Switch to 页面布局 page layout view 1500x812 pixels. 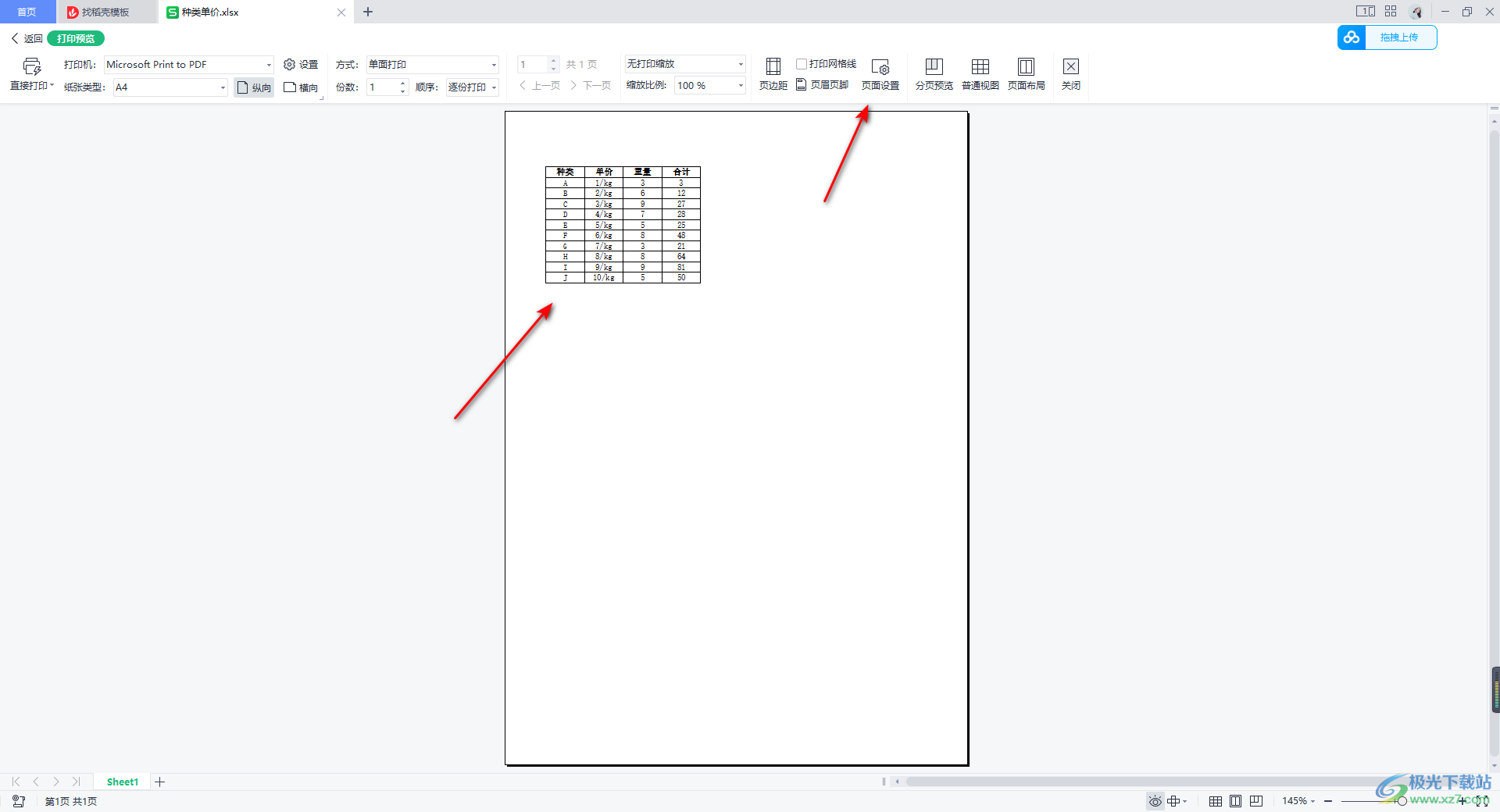[1027, 75]
